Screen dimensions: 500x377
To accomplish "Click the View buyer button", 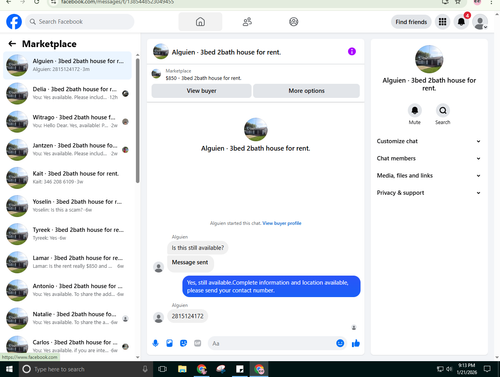I will click(x=201, y=91).
